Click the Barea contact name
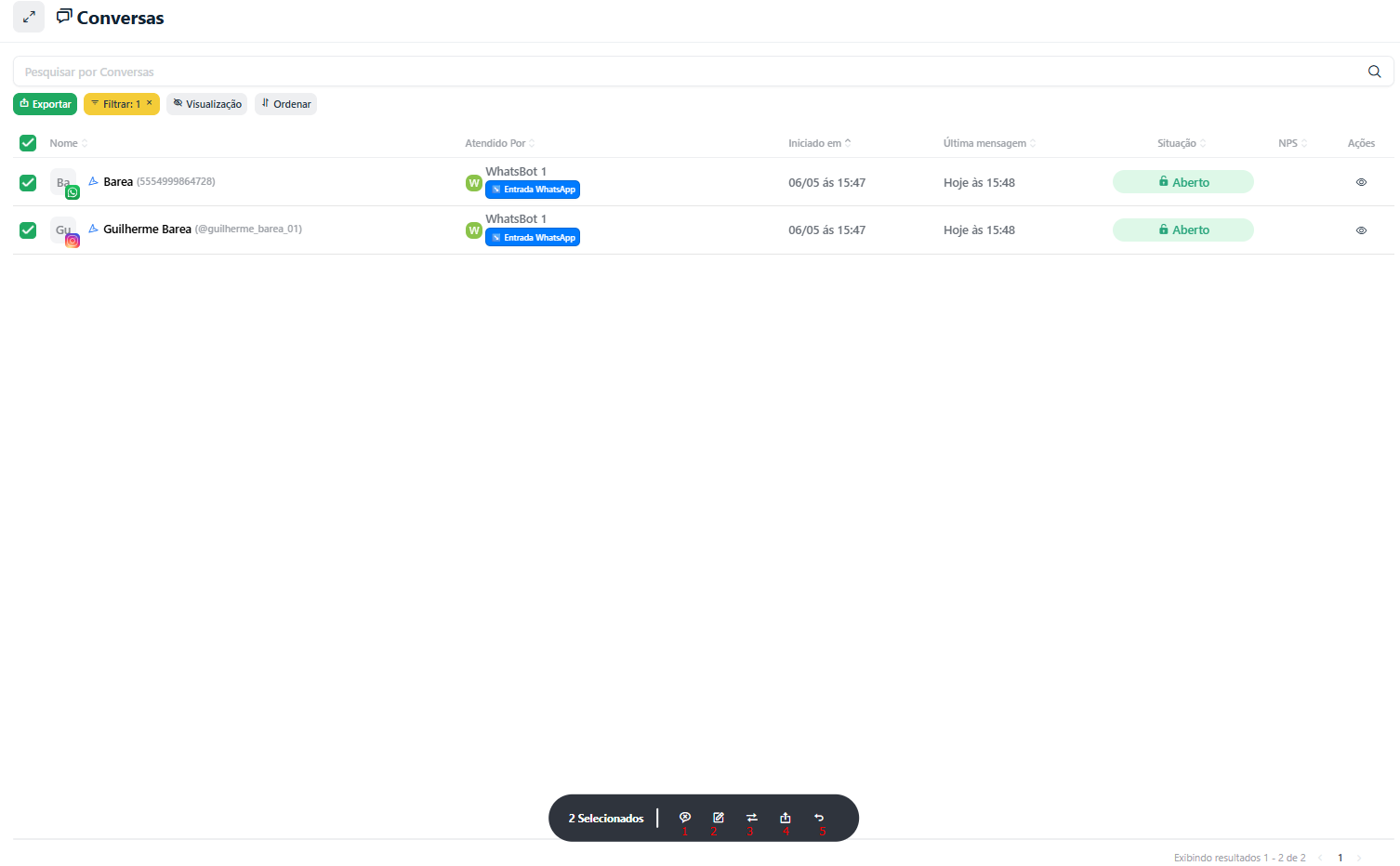The height and width of the screenshot is (866, 1400). coord(118,182)
